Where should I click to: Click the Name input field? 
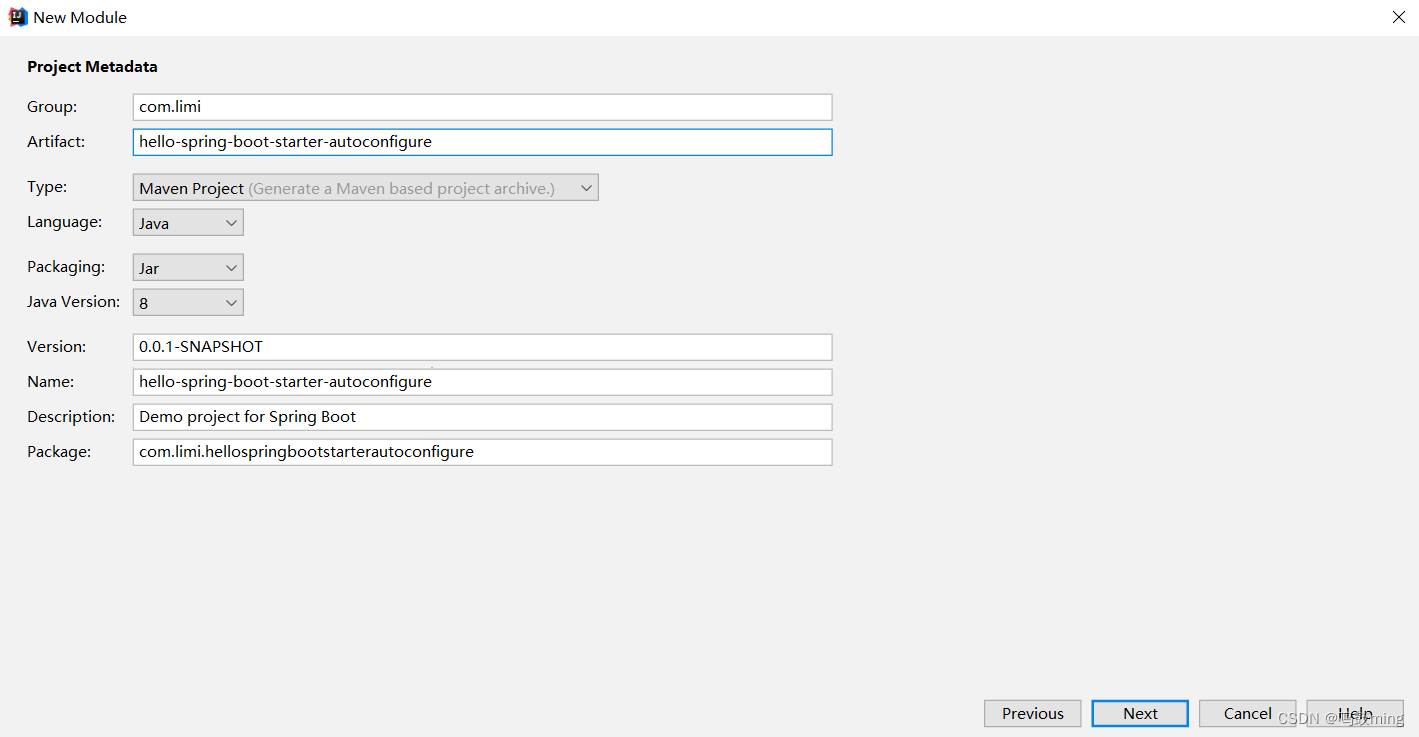coord(482,382)
